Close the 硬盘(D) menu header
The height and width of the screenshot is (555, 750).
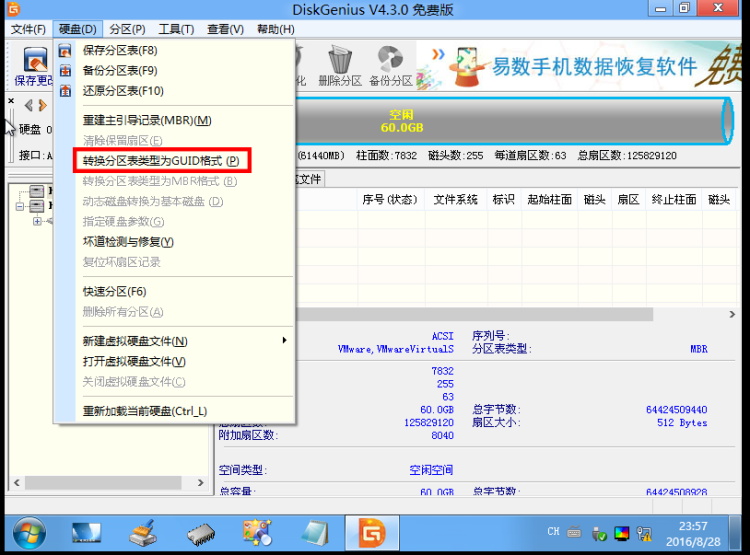point(77,30)
